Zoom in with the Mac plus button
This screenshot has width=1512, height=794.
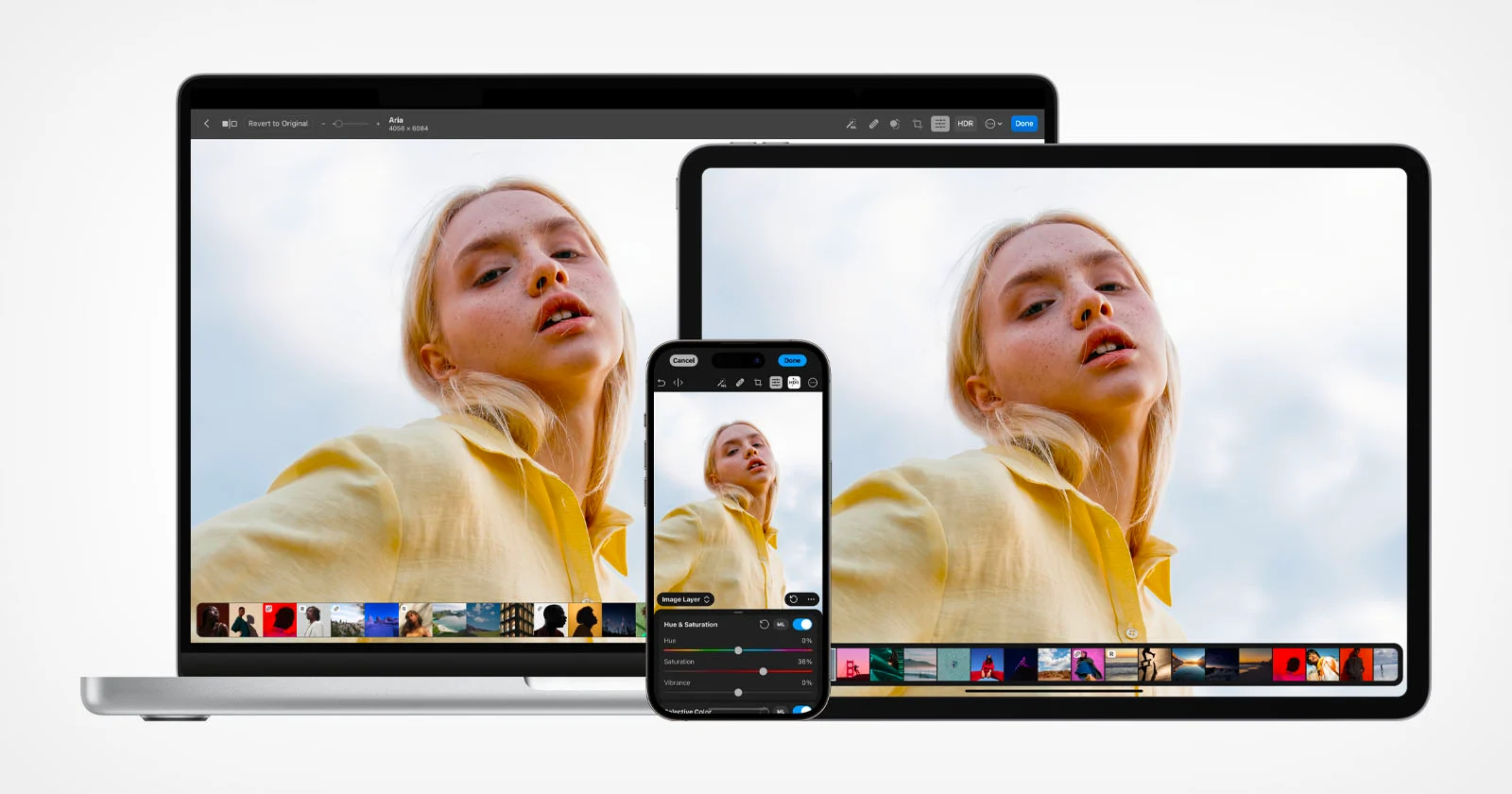pos(378,124)
